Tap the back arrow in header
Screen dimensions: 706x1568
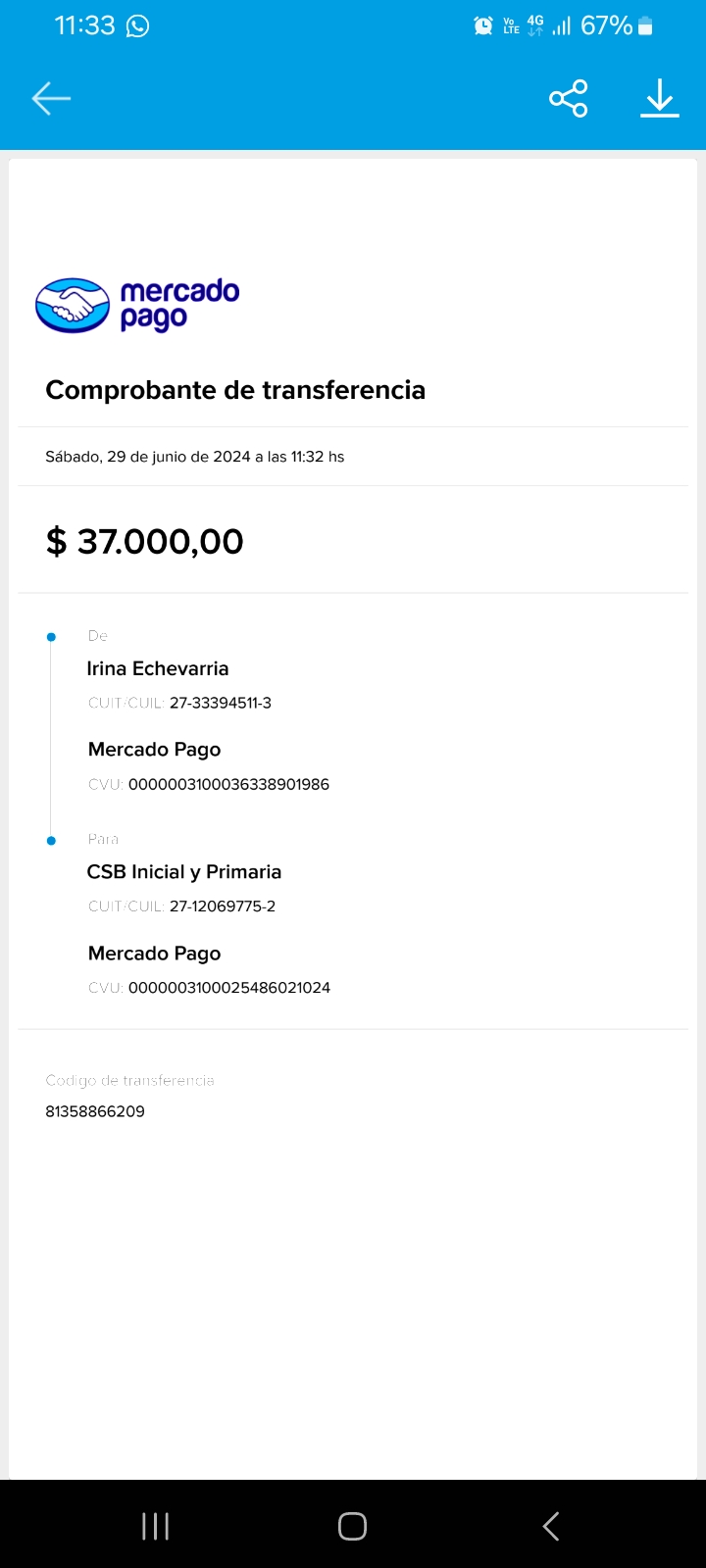(x=51, y=98)
